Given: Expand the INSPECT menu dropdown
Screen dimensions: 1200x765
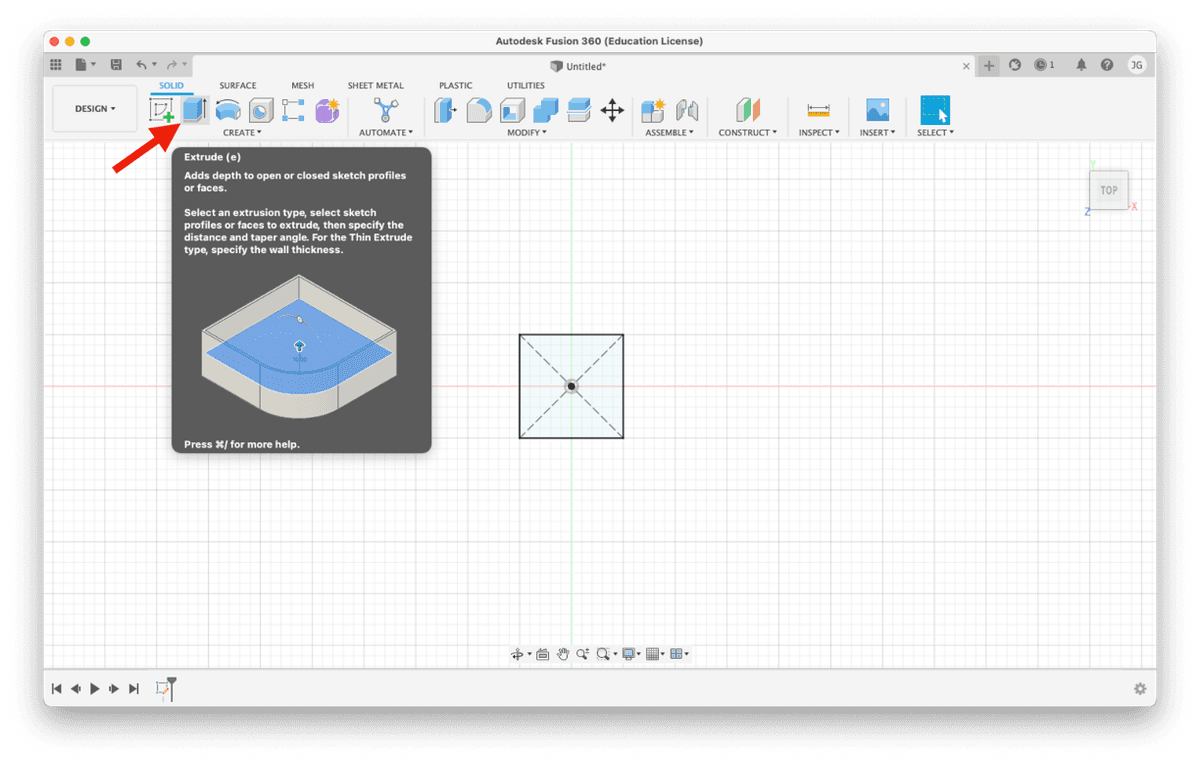Looking at the screenshot, I should (x=818, y=132).
